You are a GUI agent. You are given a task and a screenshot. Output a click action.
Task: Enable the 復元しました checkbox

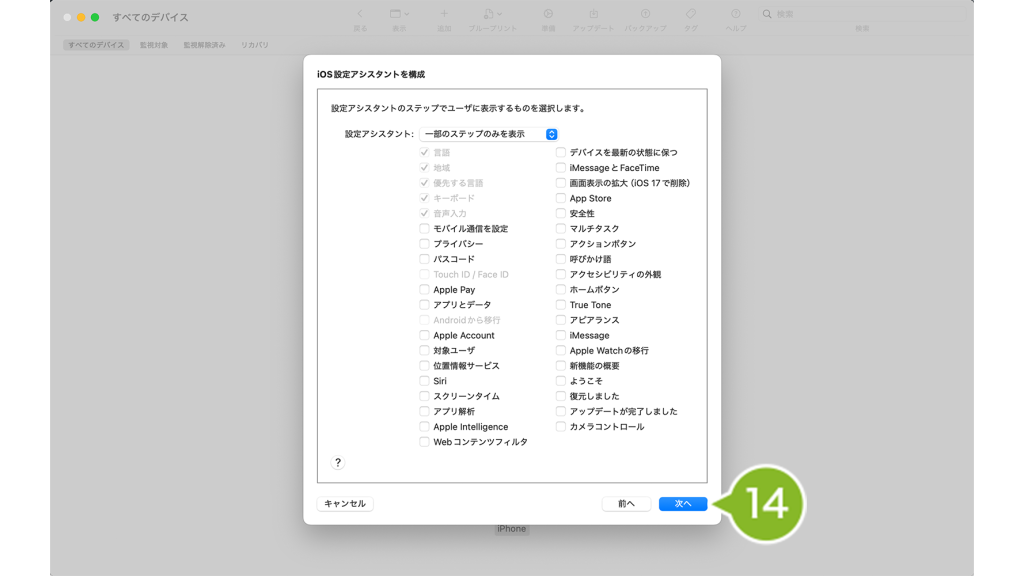click(561, 396)
